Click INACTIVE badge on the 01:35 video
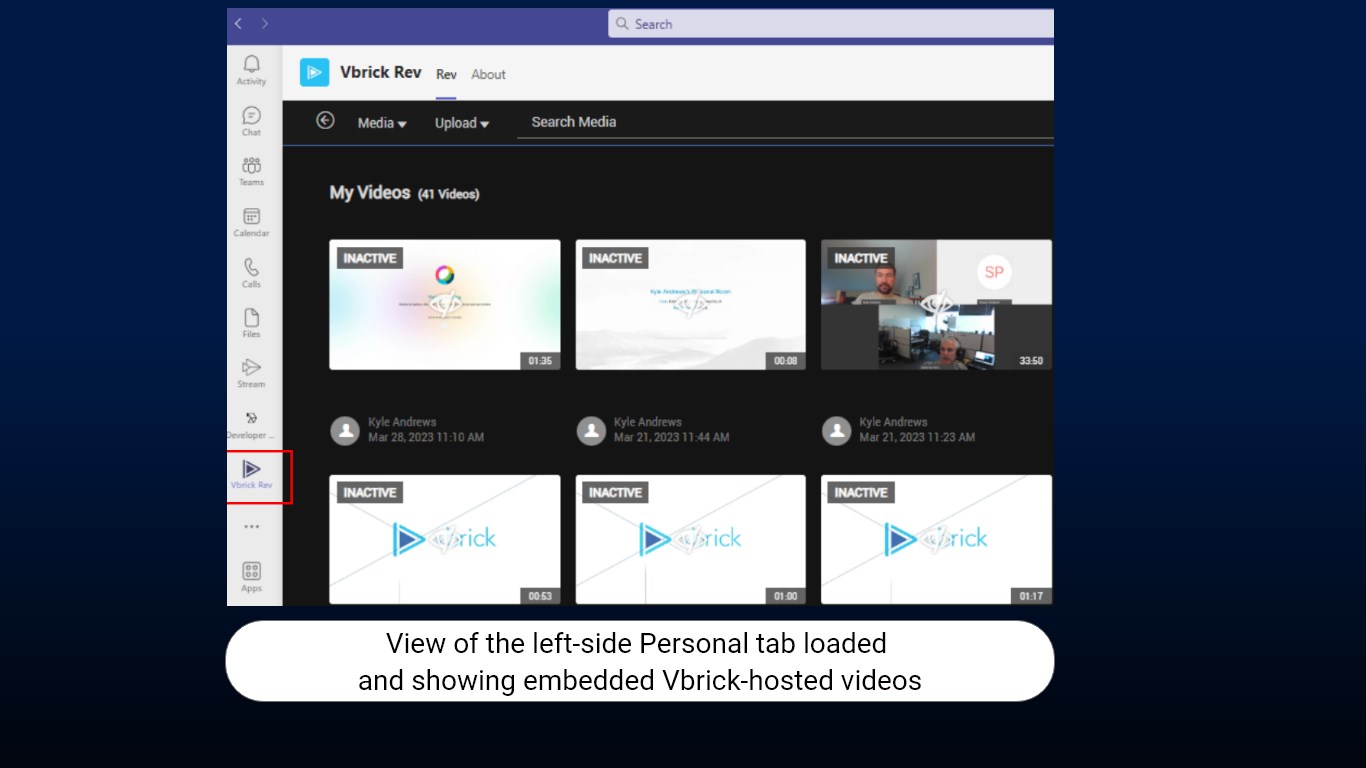The height and width of the screenshot is (768, 1366). click(370, 258)
